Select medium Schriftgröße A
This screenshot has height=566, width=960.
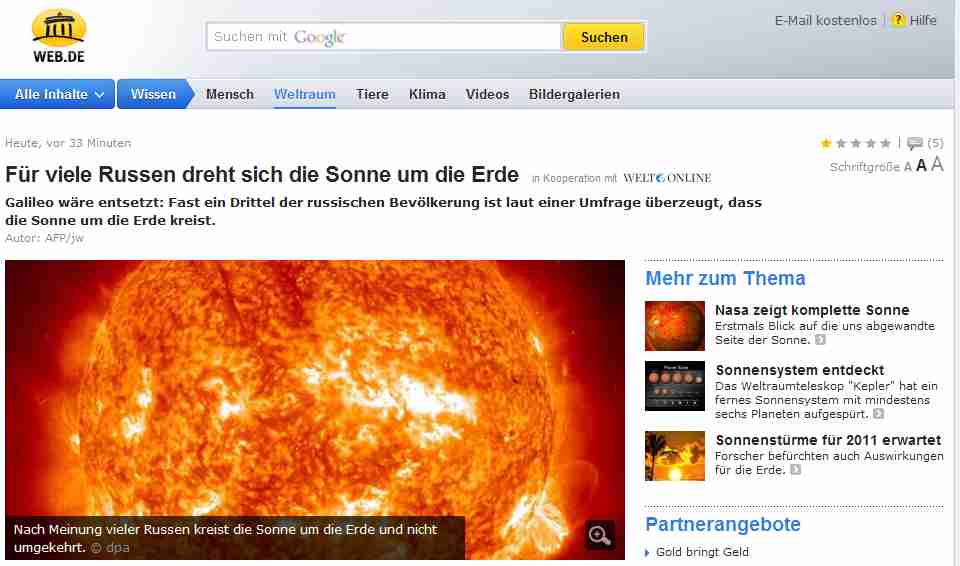pos(921,165)
